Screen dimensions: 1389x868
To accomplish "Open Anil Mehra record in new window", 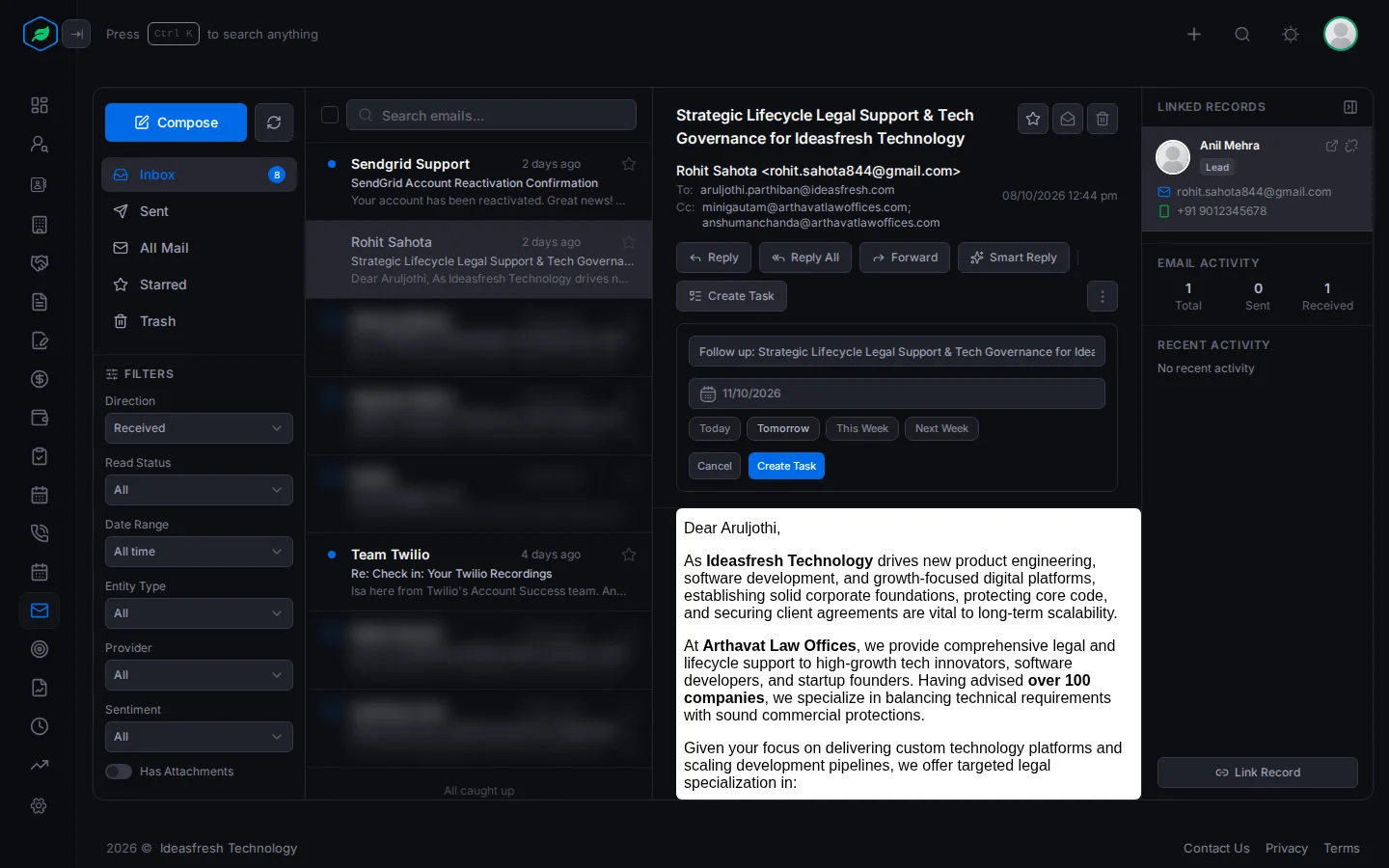I will pos(1332,146).
